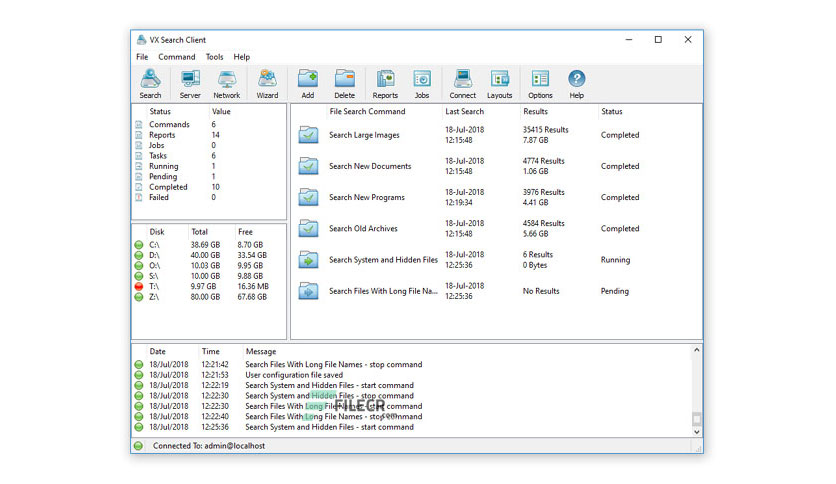Open the Server toolbar icon
The image size is (836, 484).
click(190, 84)
